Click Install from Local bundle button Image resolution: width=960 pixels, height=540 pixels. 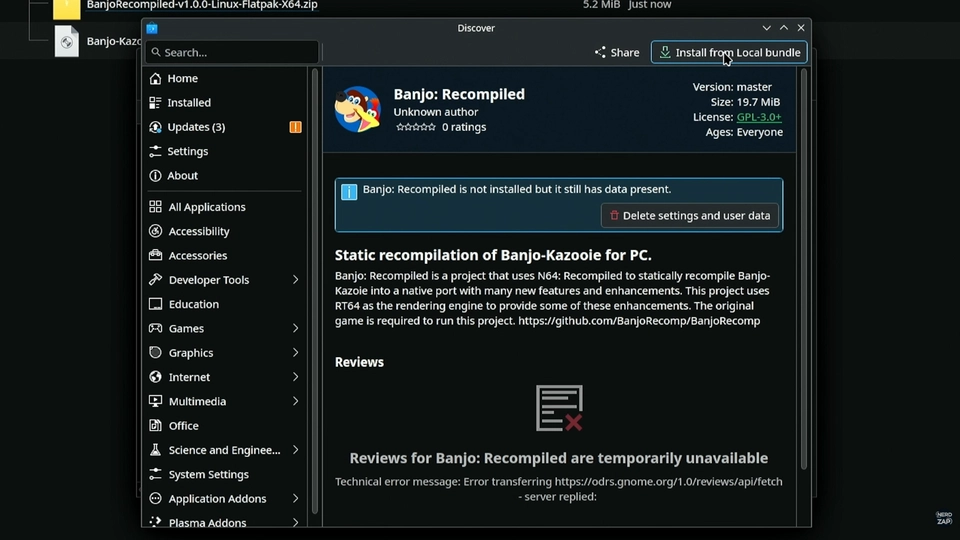tap(729, 52)
